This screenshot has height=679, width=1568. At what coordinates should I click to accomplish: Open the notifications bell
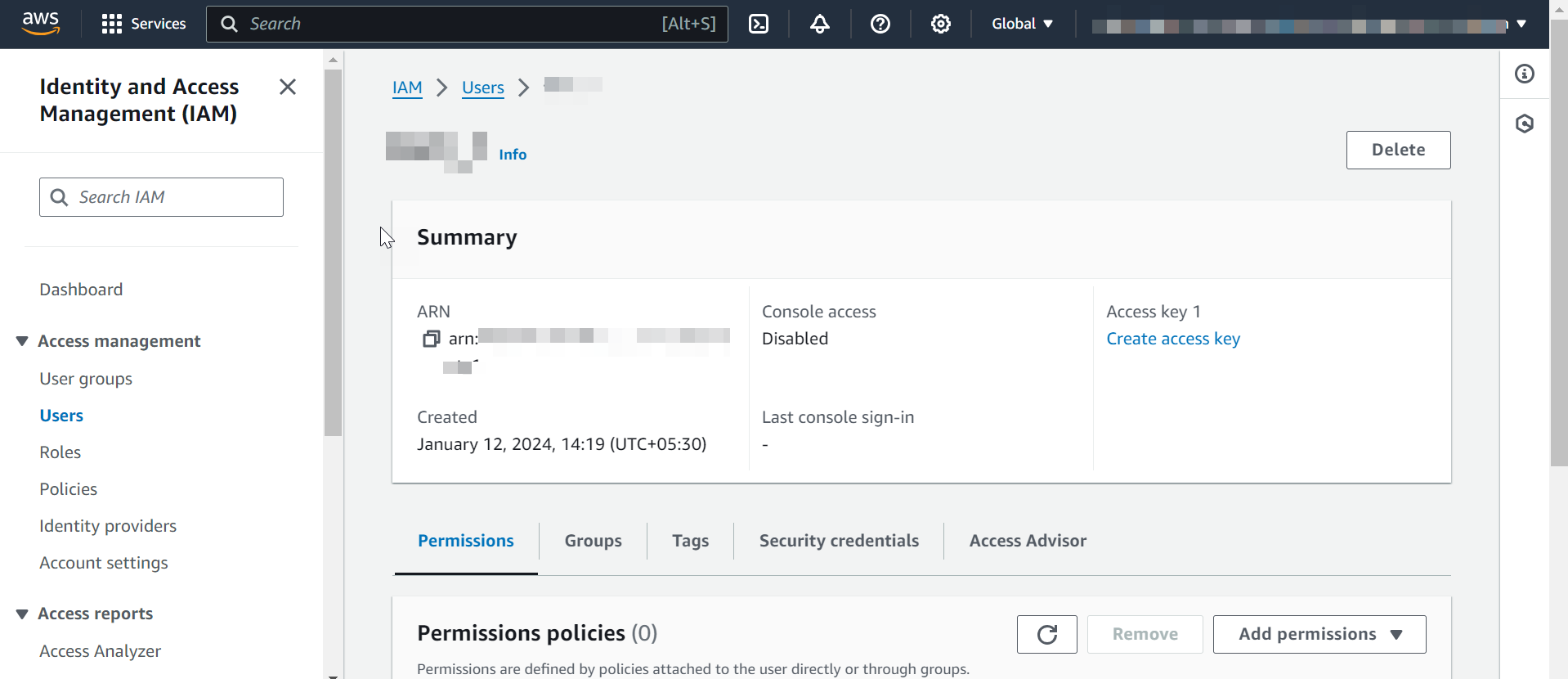(x=820, y=24)
